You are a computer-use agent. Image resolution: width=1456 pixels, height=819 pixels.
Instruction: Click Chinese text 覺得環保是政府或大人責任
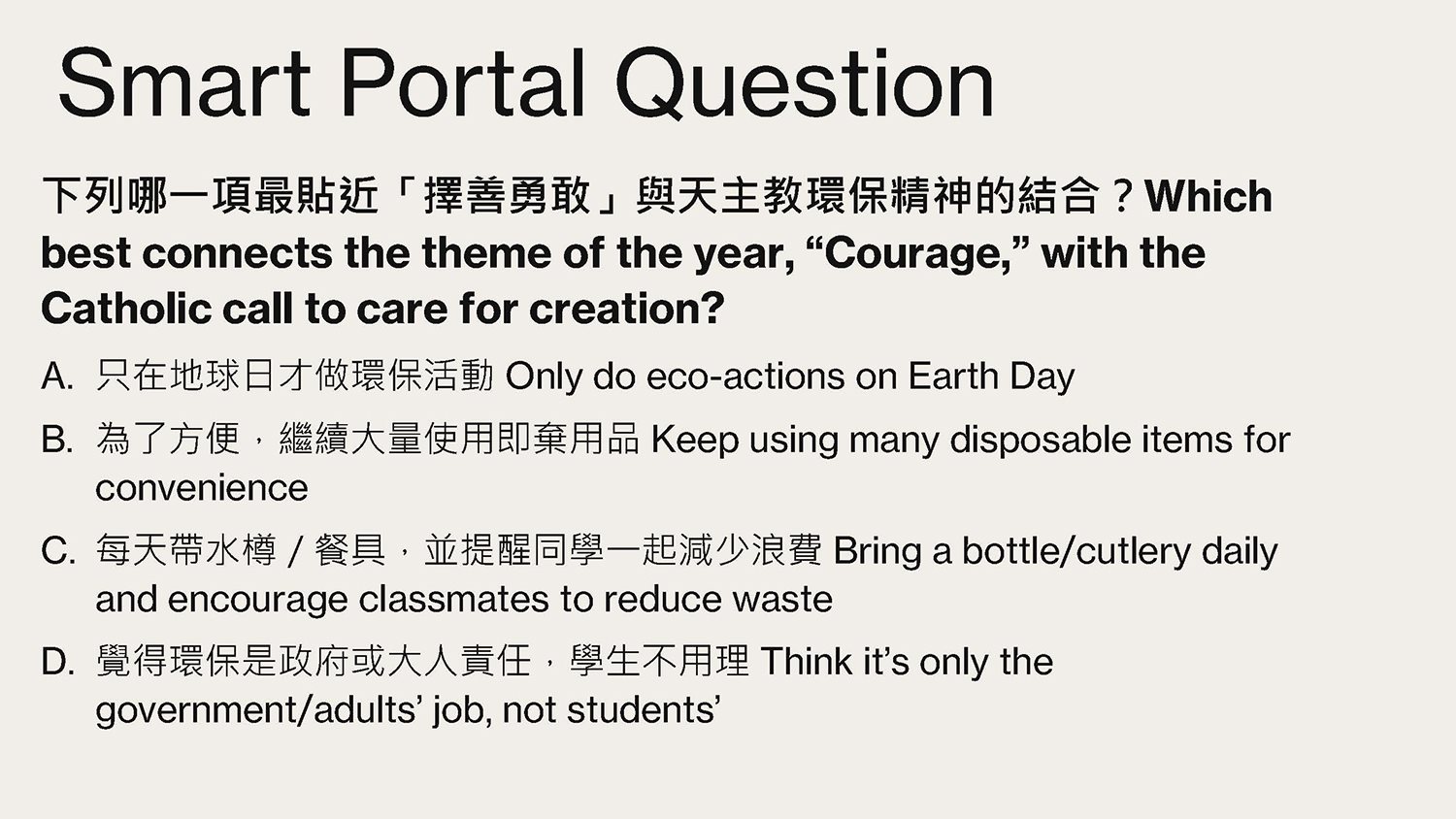click(314, 662)
